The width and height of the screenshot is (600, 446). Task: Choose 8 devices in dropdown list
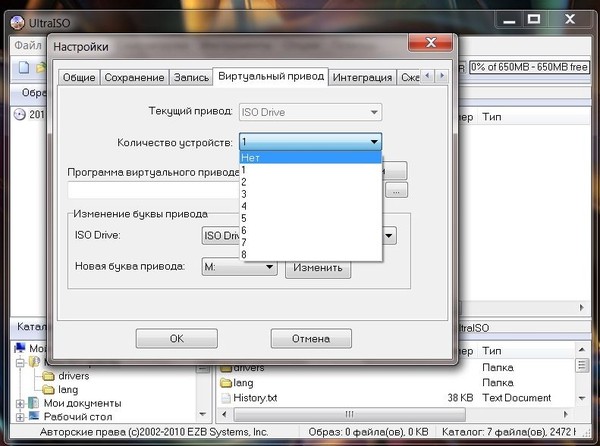[x=310, y=254]
